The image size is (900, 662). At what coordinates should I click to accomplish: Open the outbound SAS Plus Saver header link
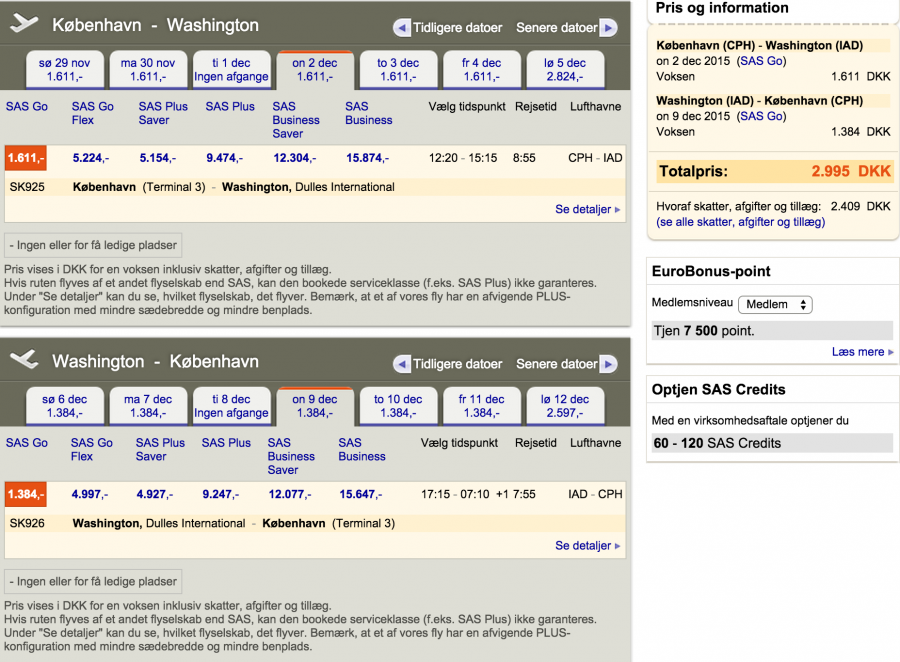(x=163, y=113)
